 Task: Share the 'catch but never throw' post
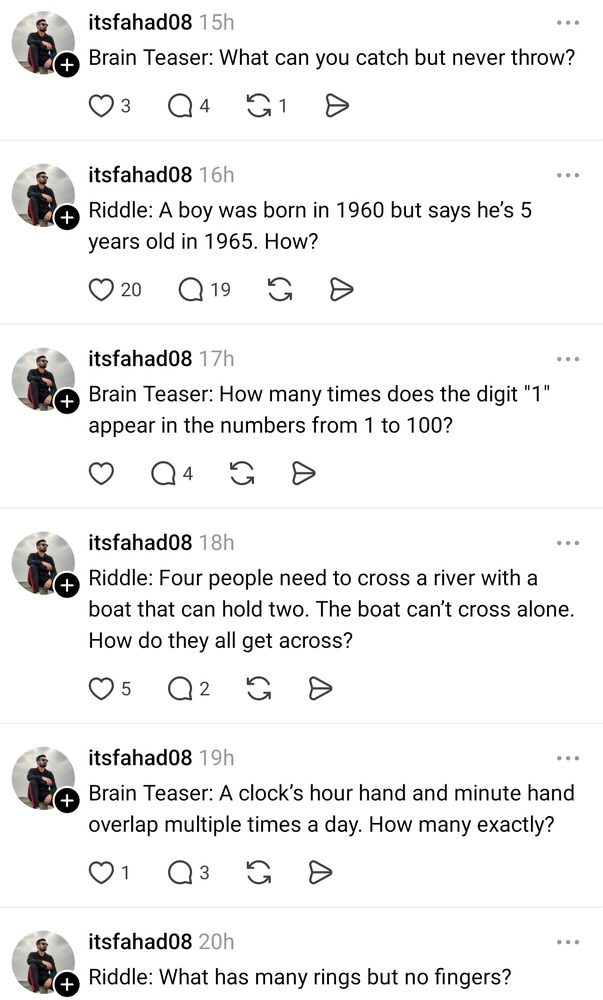337,105
